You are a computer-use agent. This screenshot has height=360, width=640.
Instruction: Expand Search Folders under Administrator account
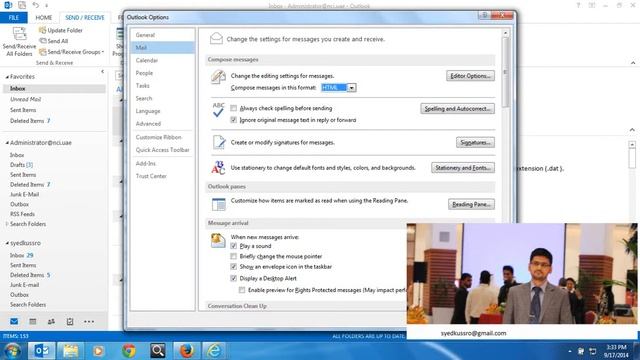(x=7, y=224)
